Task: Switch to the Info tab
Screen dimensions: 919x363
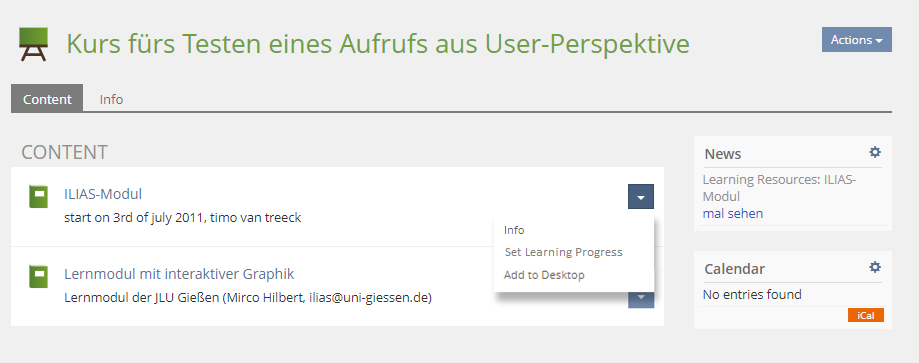Action: (111, 99)
